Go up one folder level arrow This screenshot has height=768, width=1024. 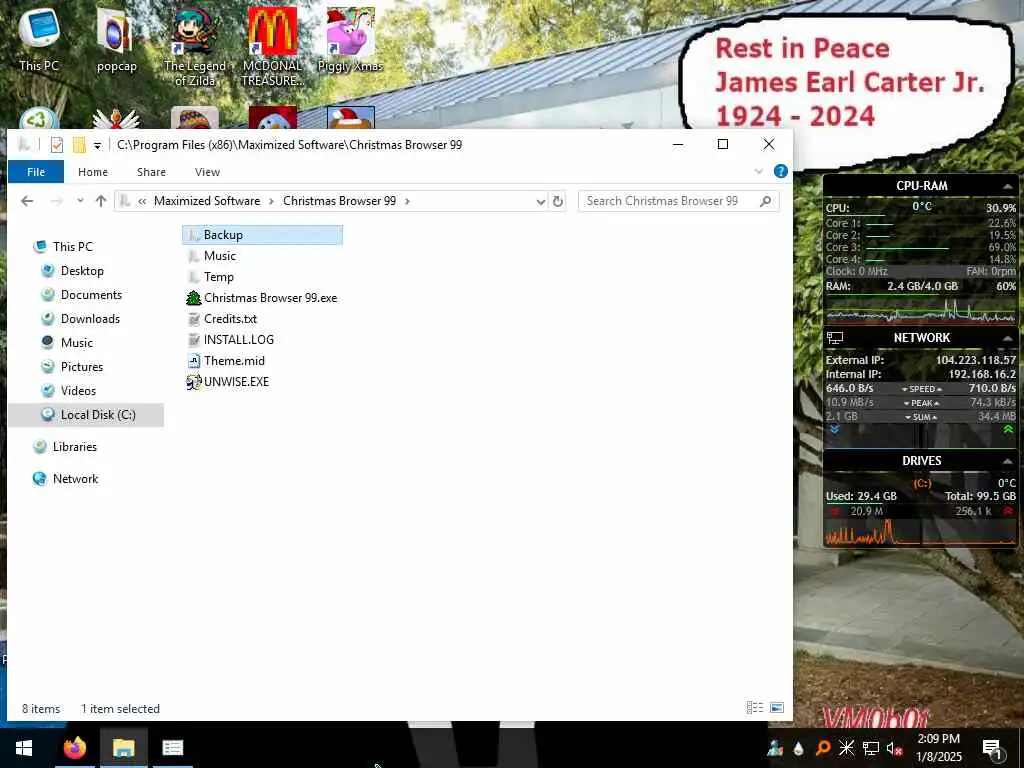tap(101, 201)
